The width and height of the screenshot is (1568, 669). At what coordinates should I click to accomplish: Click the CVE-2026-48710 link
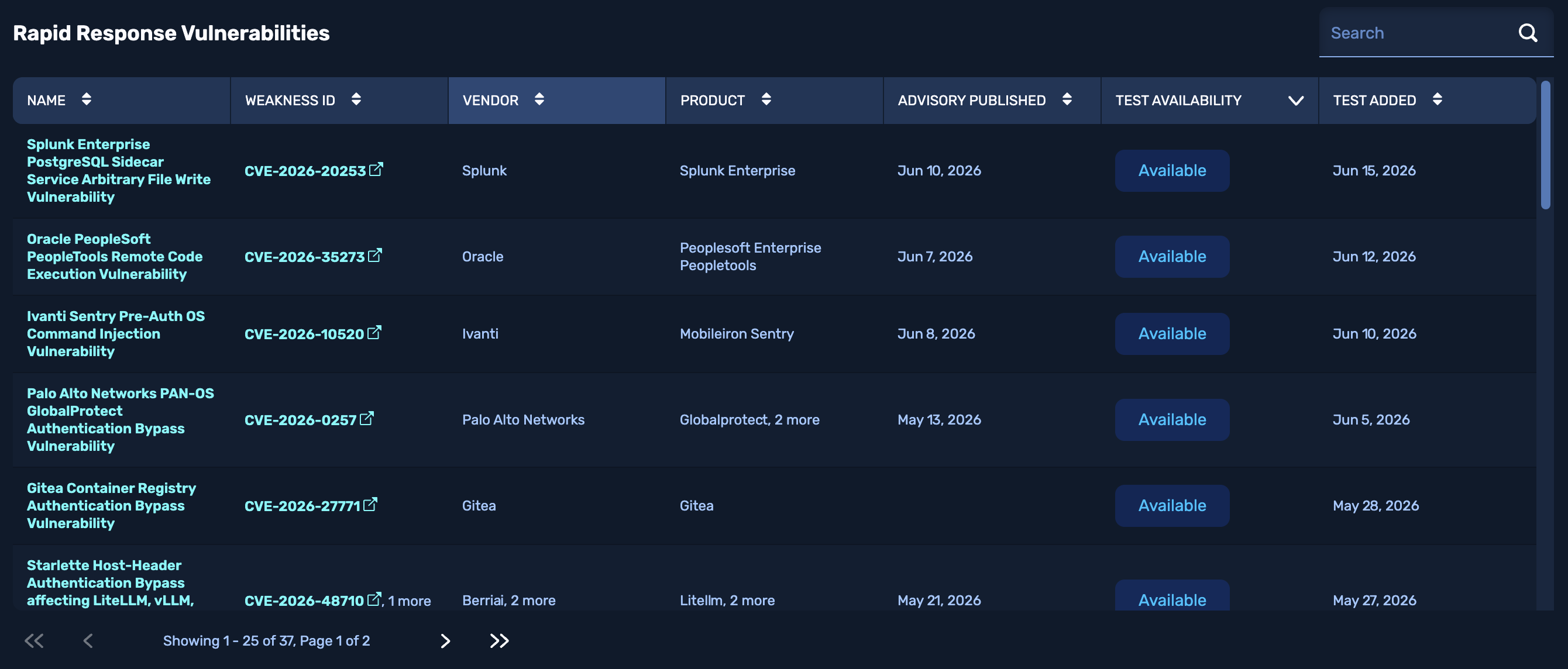(x=304, y=601)
